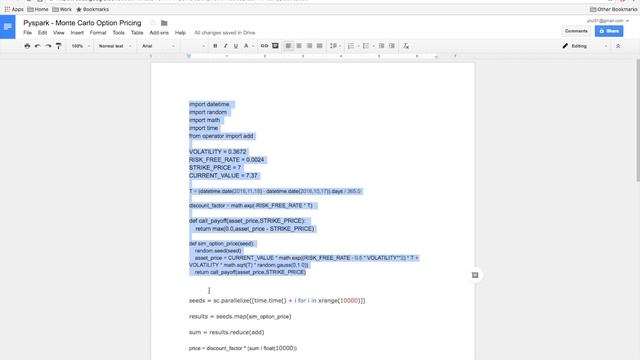The height and width of the screenshot is (360, 640).
Task: Click the Bulleted list icon
Action: (366, 46)
